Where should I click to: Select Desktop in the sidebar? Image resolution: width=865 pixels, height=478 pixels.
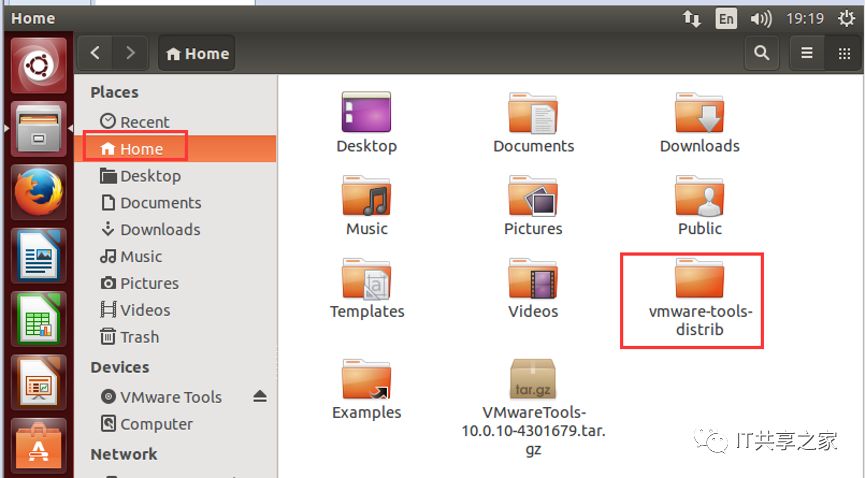[x=175, y=176]
